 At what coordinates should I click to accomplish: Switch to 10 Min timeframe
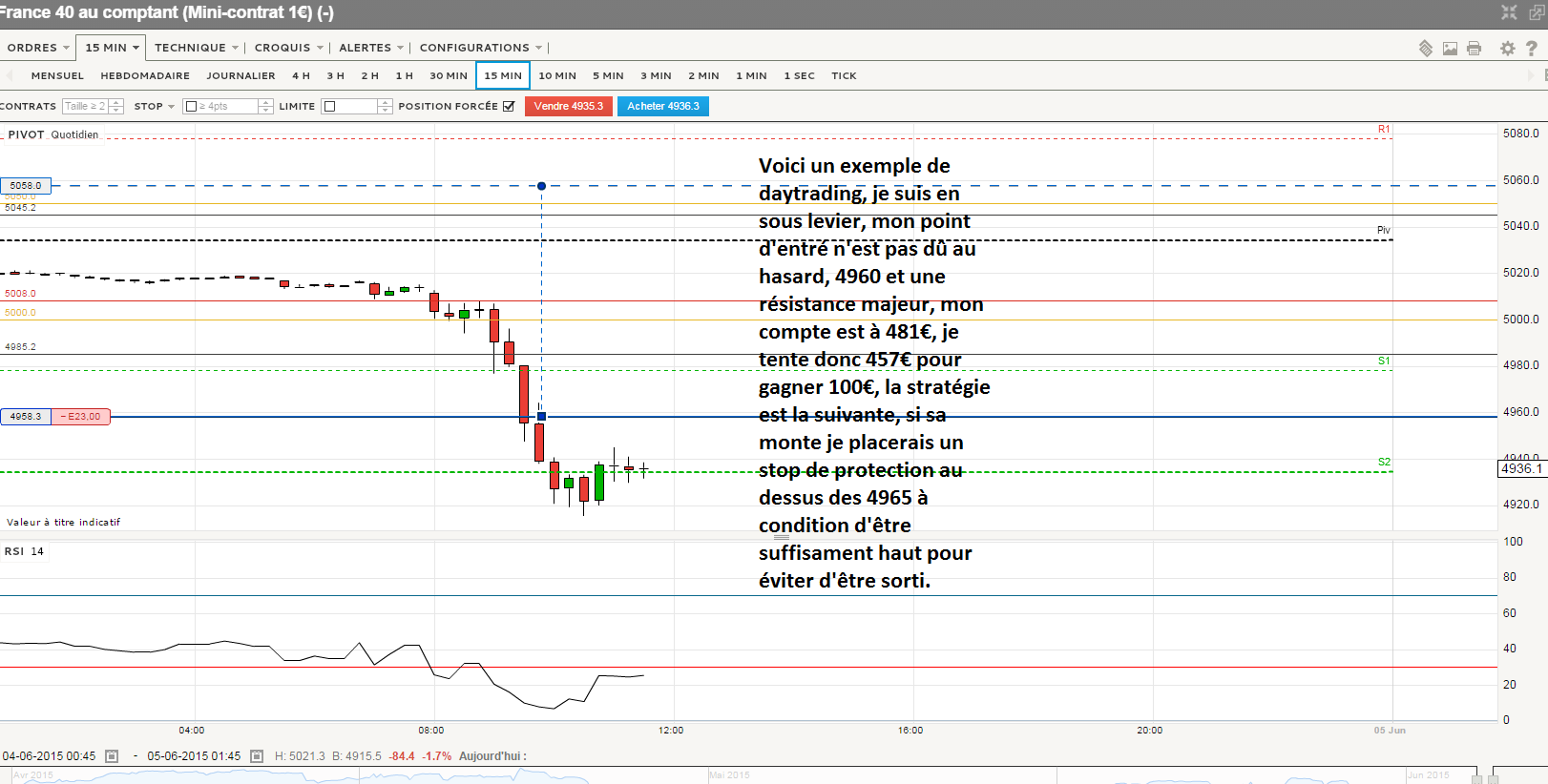pos(557,75)
